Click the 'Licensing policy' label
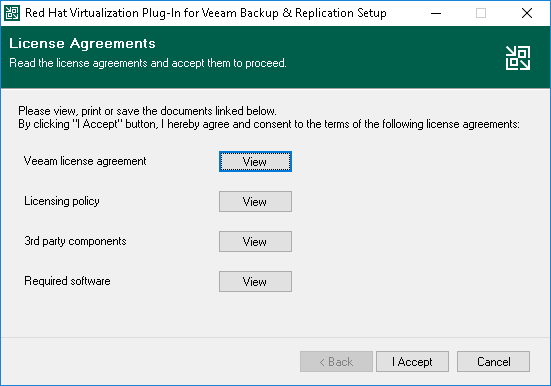Image resolution: width=551 pixels, height=386 pixels. click(62, 201)
